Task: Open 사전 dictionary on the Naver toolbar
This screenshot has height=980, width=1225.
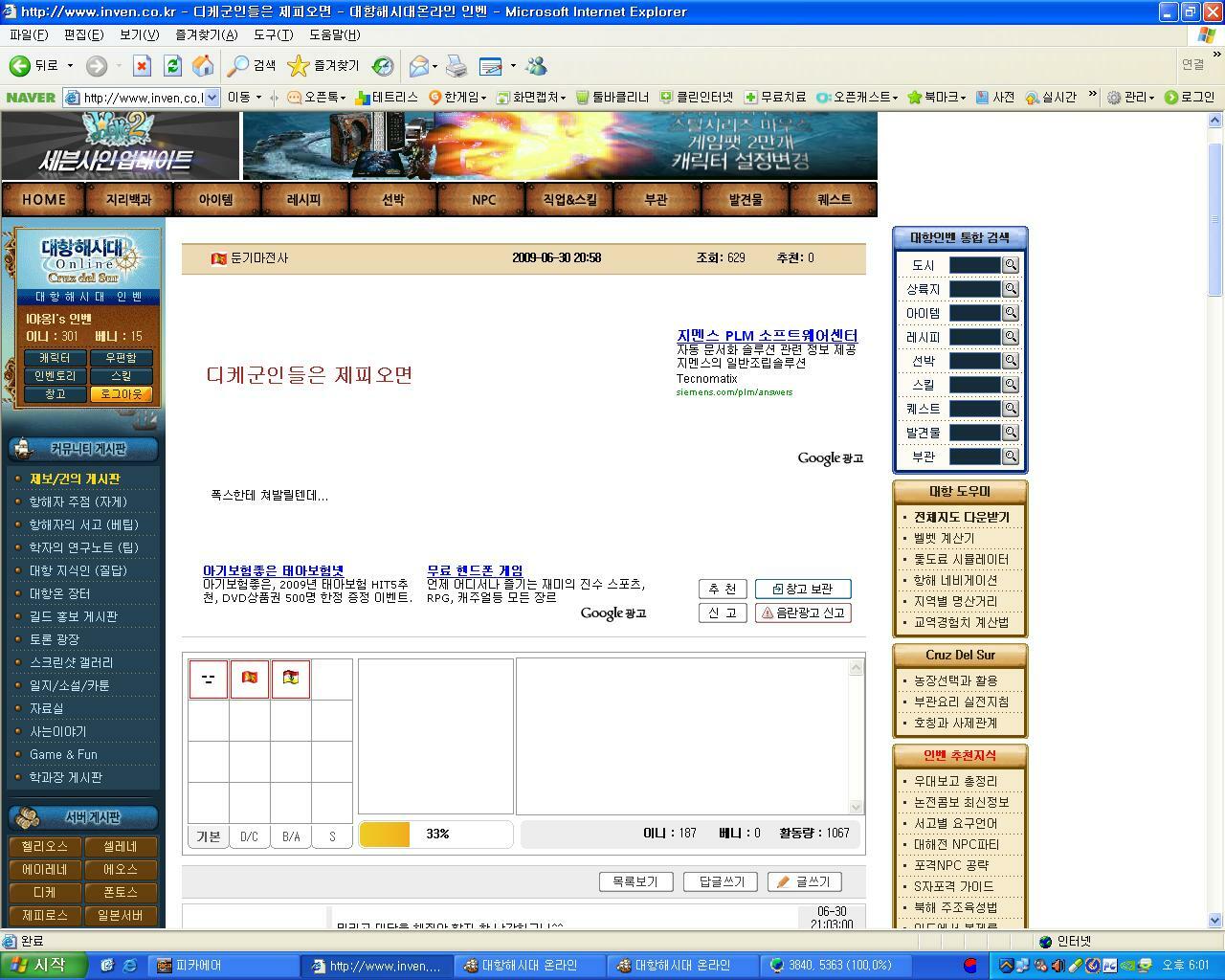Action: click(995, 98)
